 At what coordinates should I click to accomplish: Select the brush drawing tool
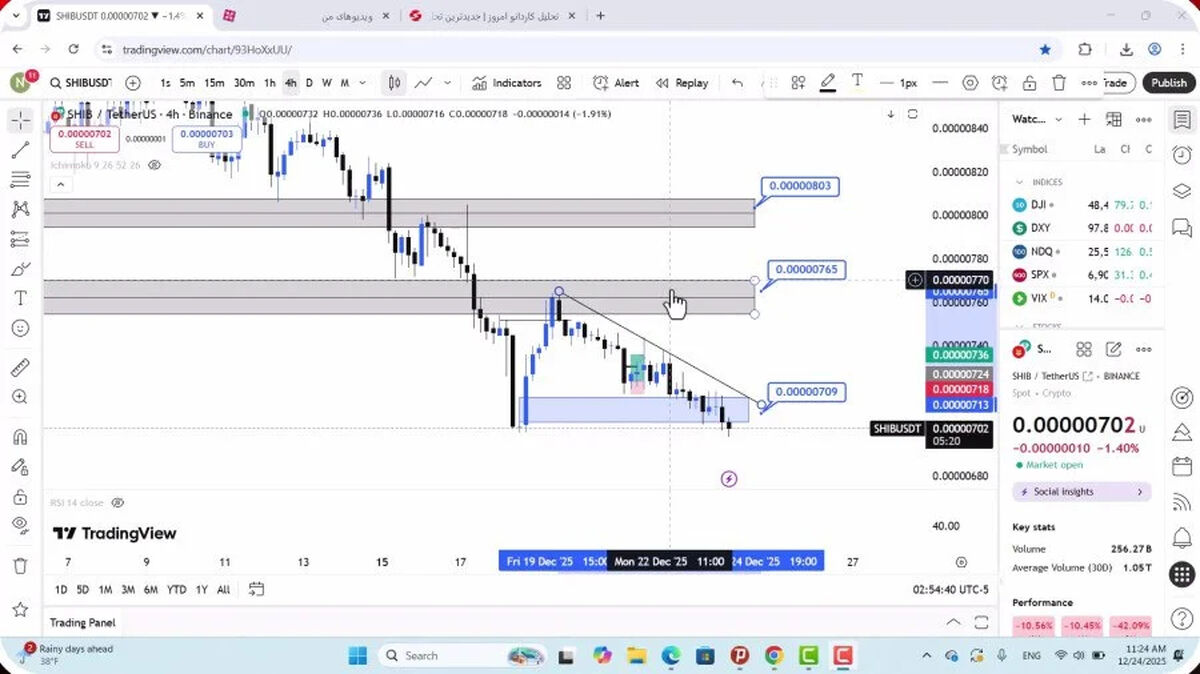(x=20, y=269)
